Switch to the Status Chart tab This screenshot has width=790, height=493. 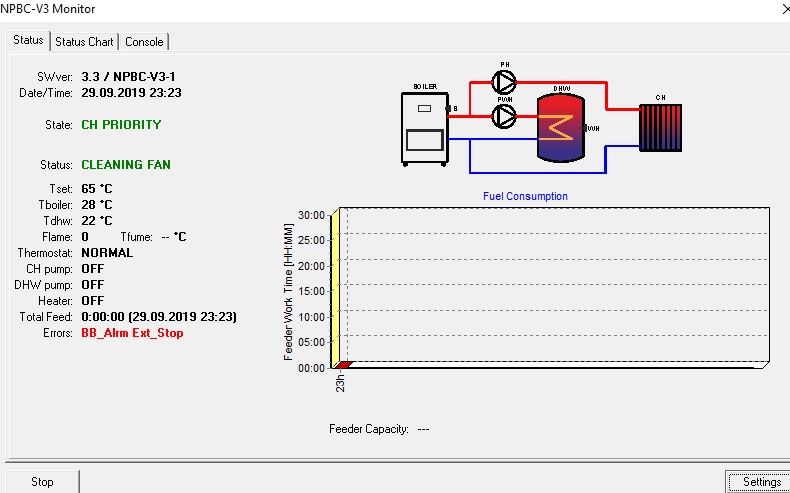pyautogui.click(x=84, y=42)
